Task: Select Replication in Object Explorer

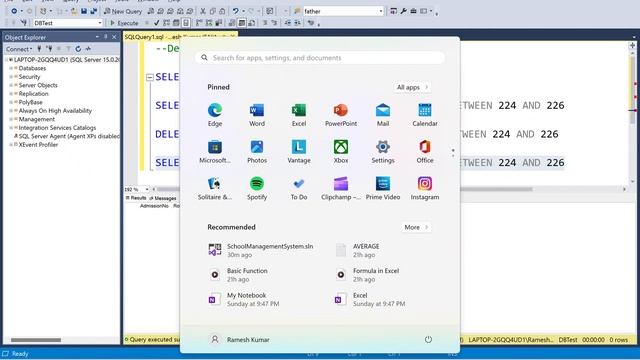Action: point(33,93)
